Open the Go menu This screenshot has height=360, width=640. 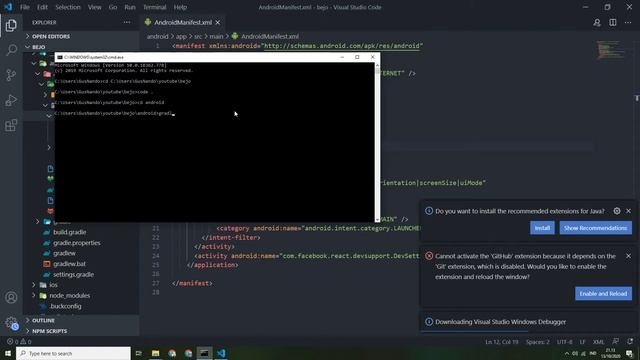point(113,7)
